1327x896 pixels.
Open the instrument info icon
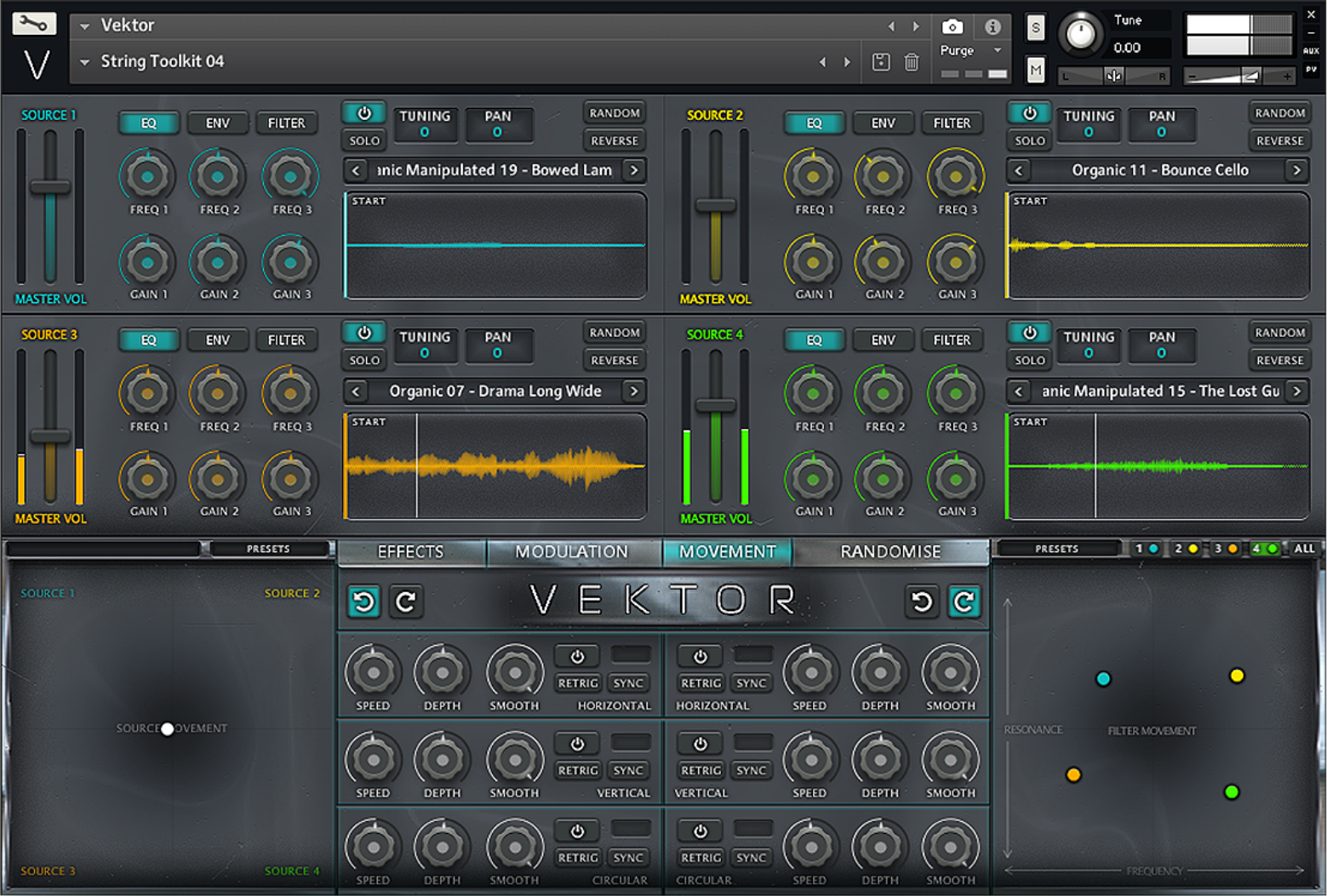[992, 27]
